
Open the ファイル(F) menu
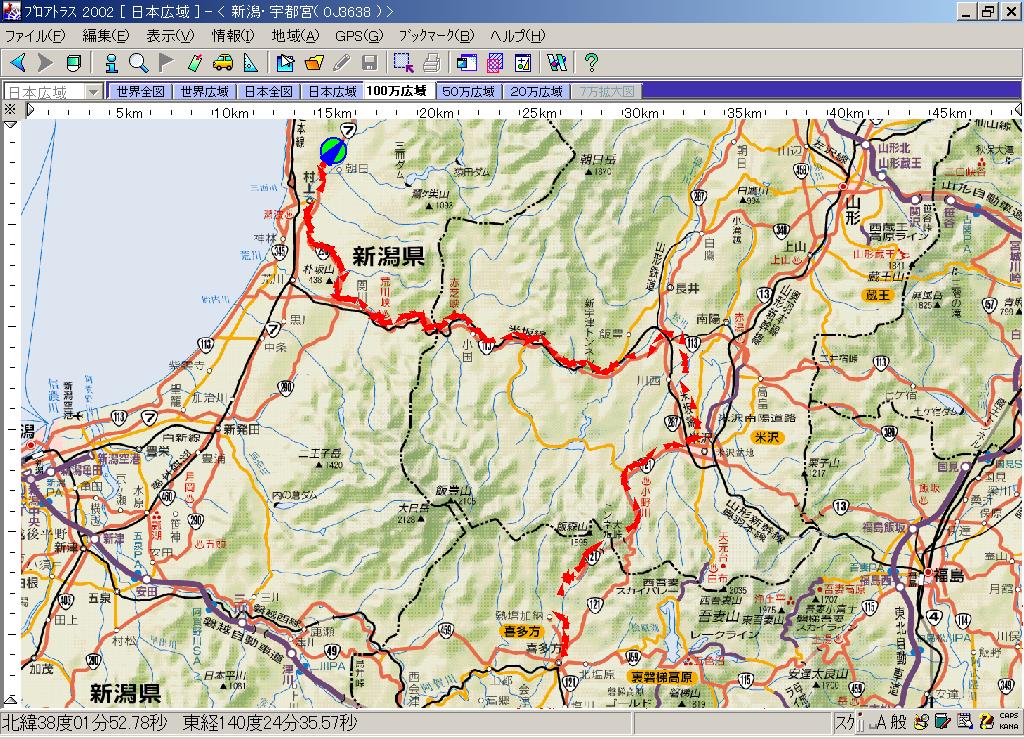[x=35, y=36]
